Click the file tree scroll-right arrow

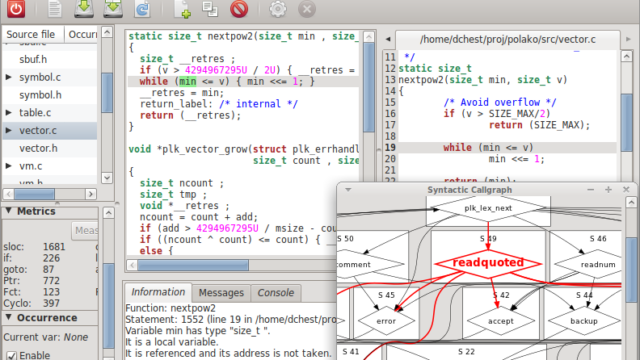click(91, 194)
